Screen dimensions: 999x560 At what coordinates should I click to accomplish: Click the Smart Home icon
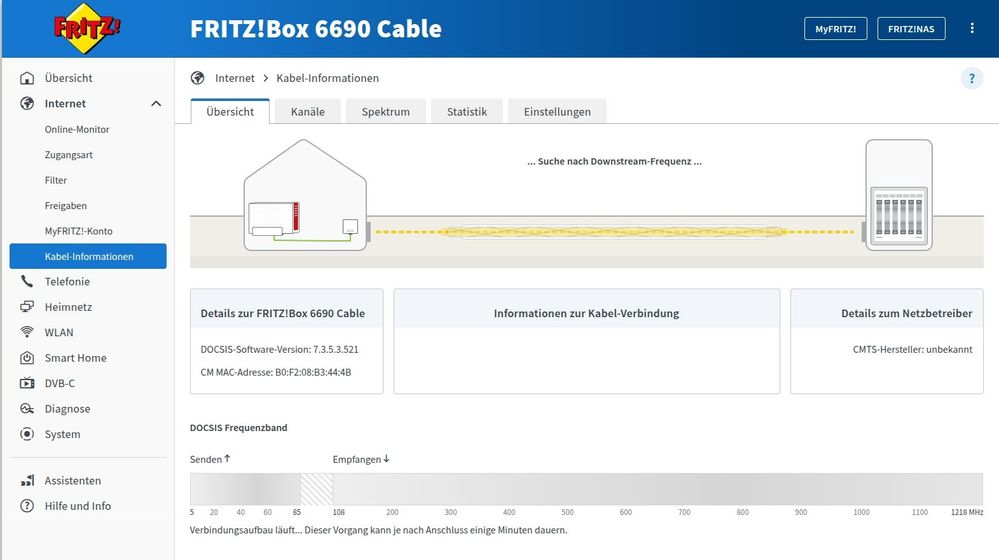pyautogui.click(x=28, y=358)
